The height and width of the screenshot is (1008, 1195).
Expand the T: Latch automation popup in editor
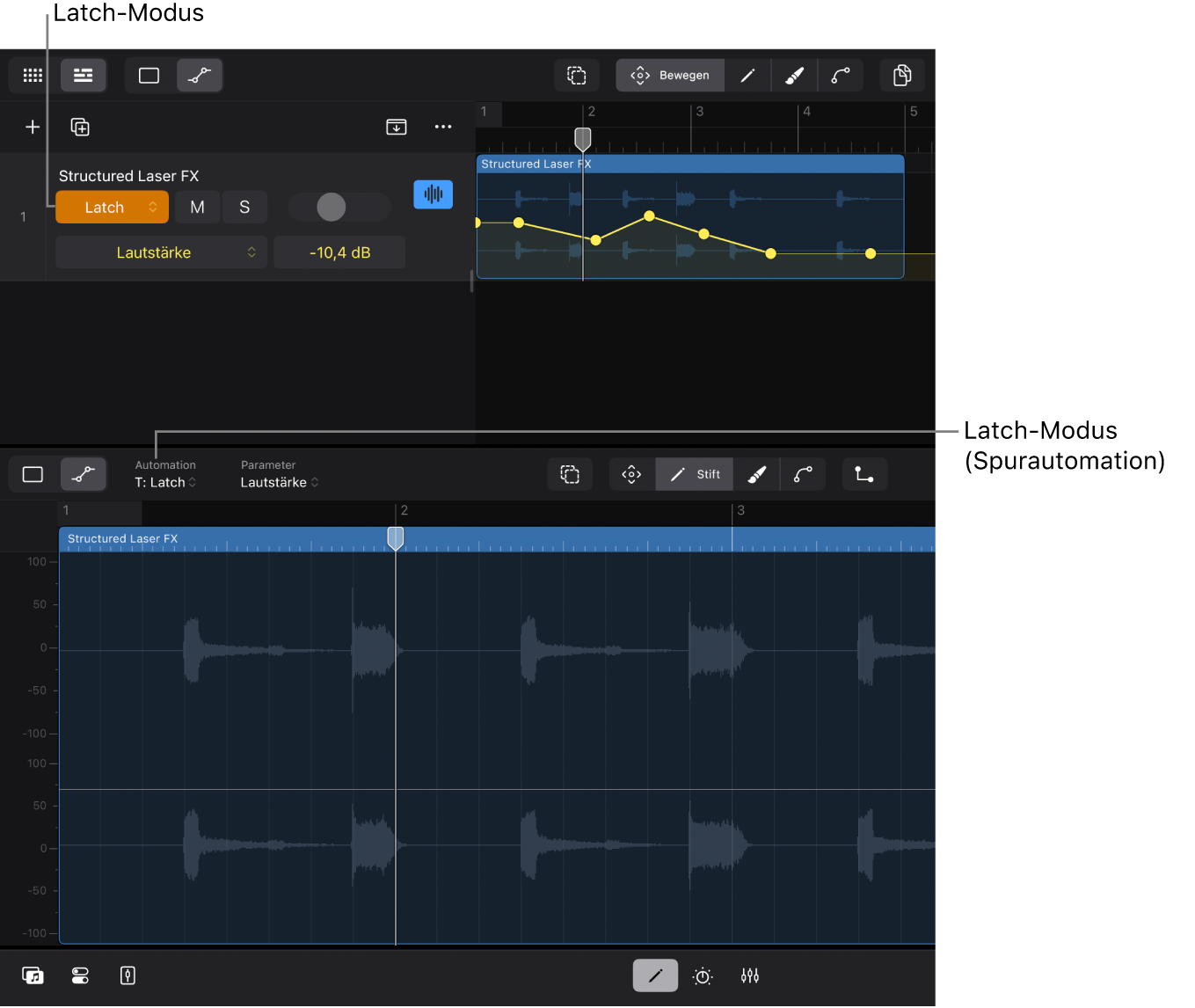tap(165, 482)
